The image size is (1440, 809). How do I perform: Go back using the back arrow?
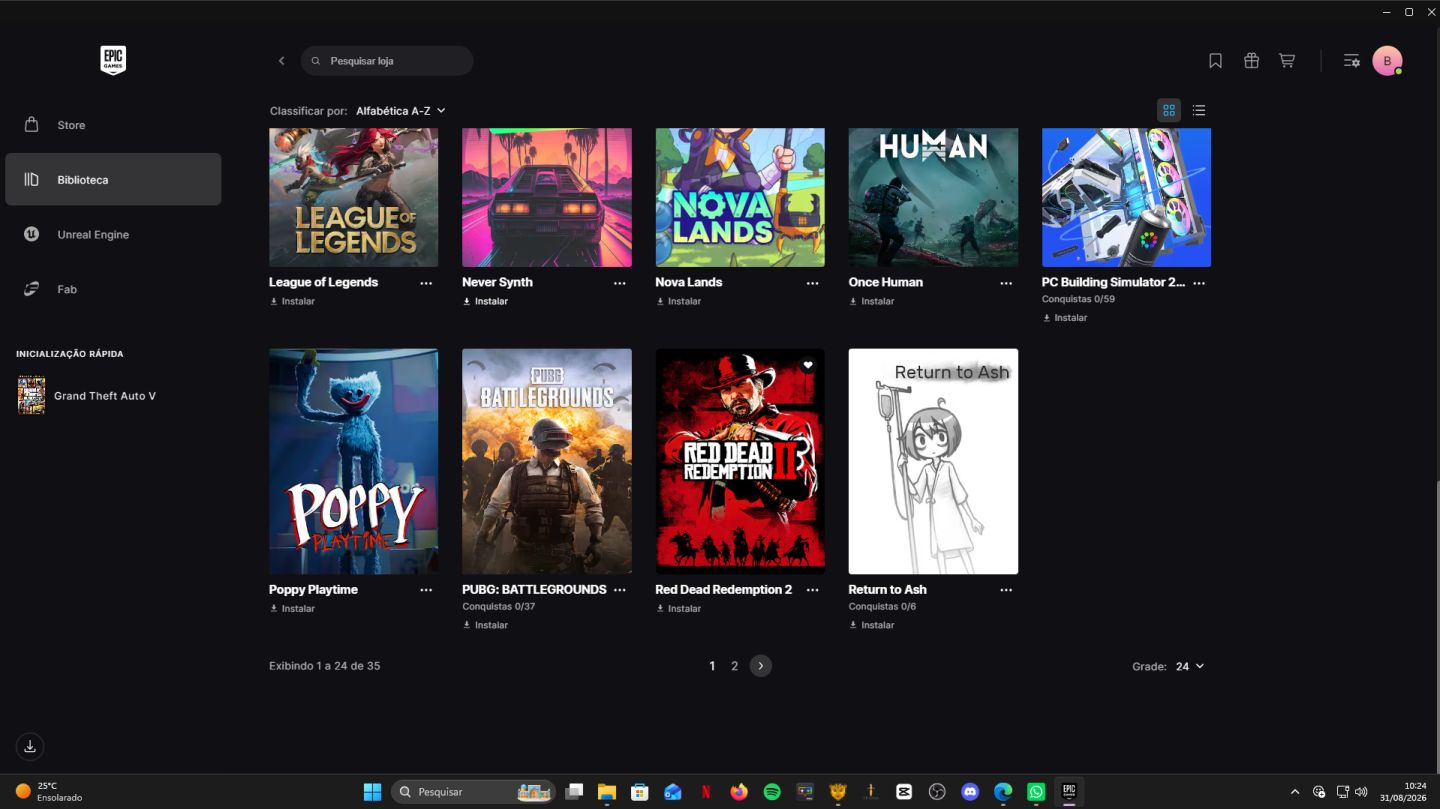282,61
